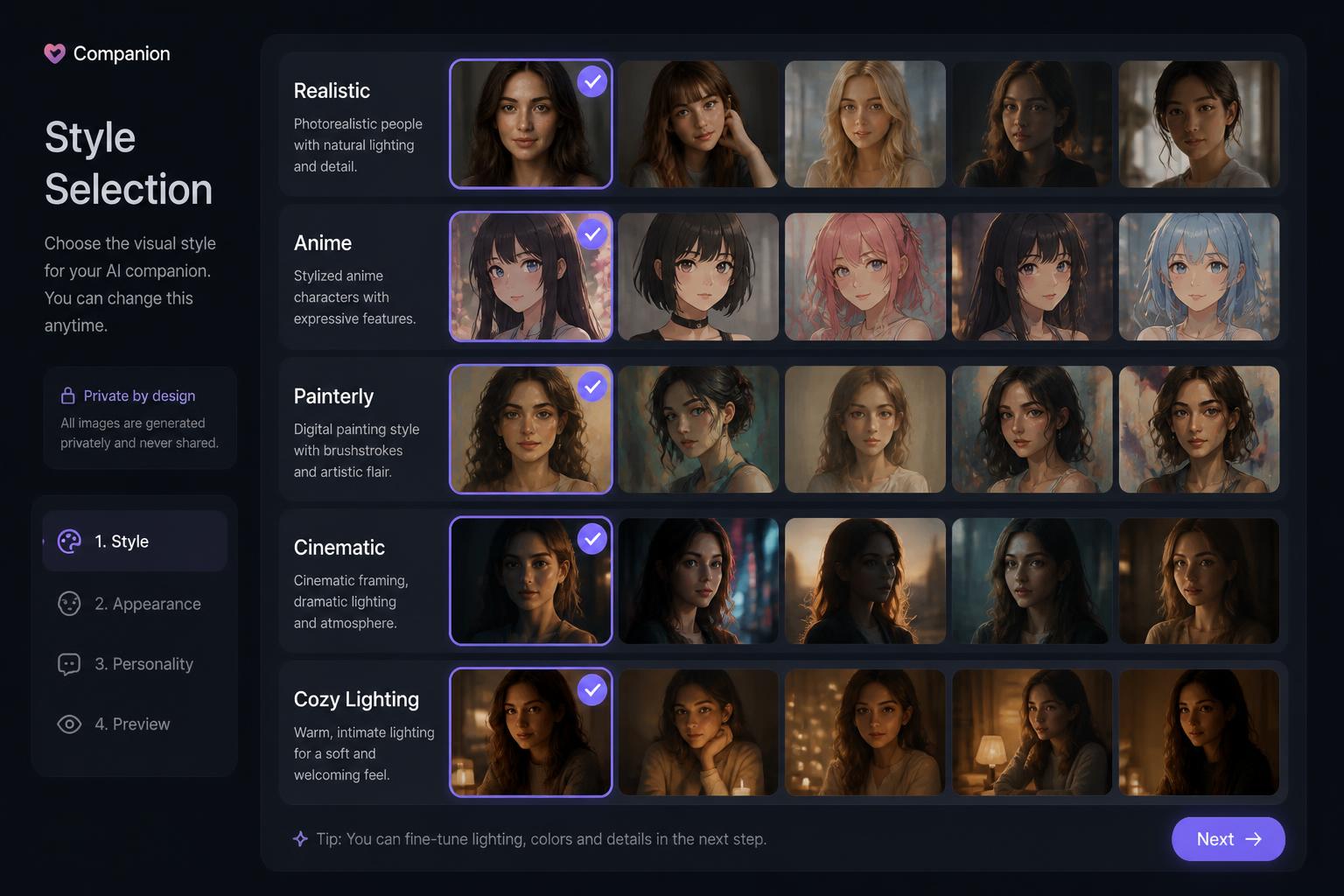Open the 4. Preview step

click(135, 724)
